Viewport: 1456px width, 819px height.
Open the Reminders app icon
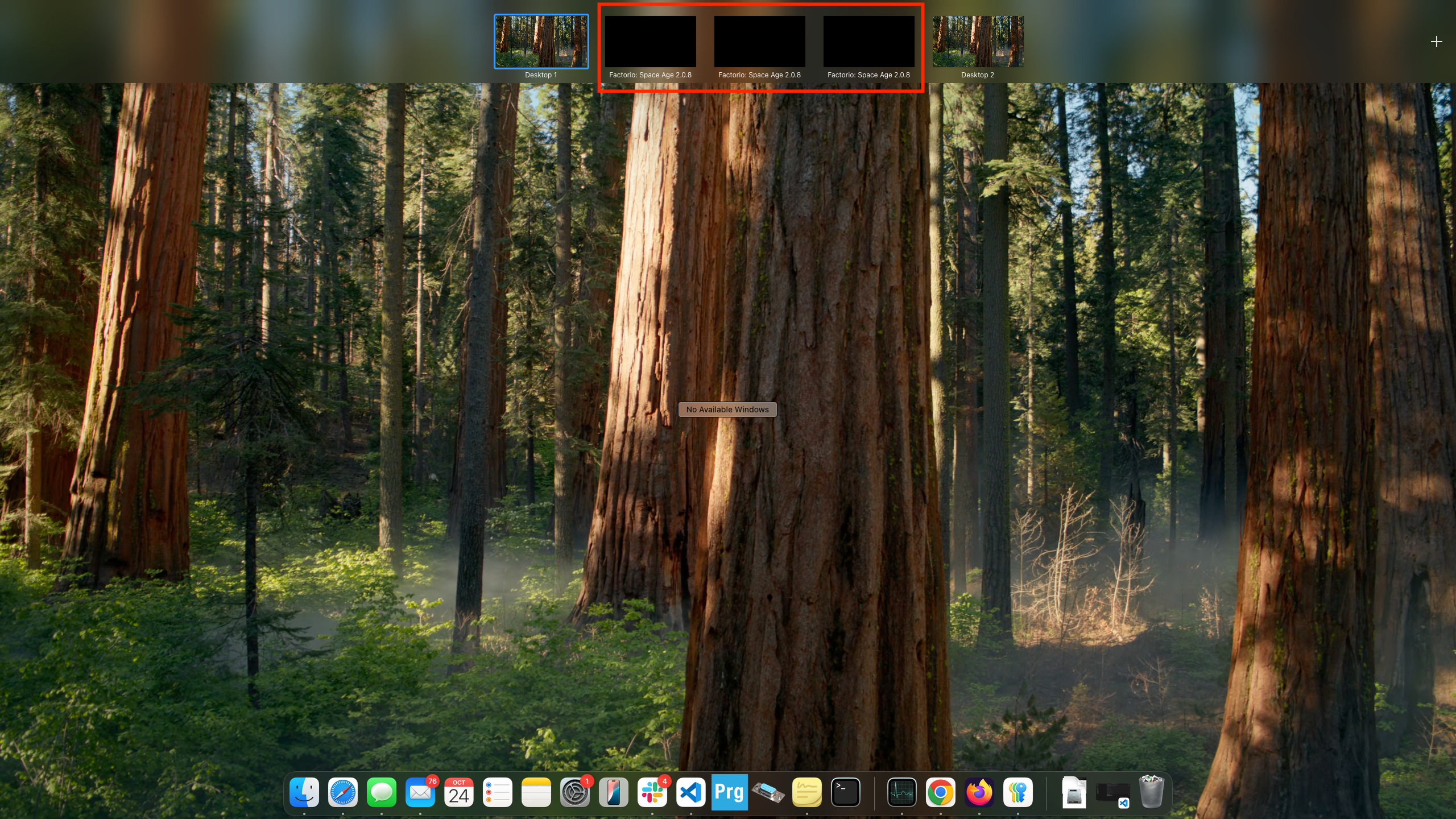point(498,792)
